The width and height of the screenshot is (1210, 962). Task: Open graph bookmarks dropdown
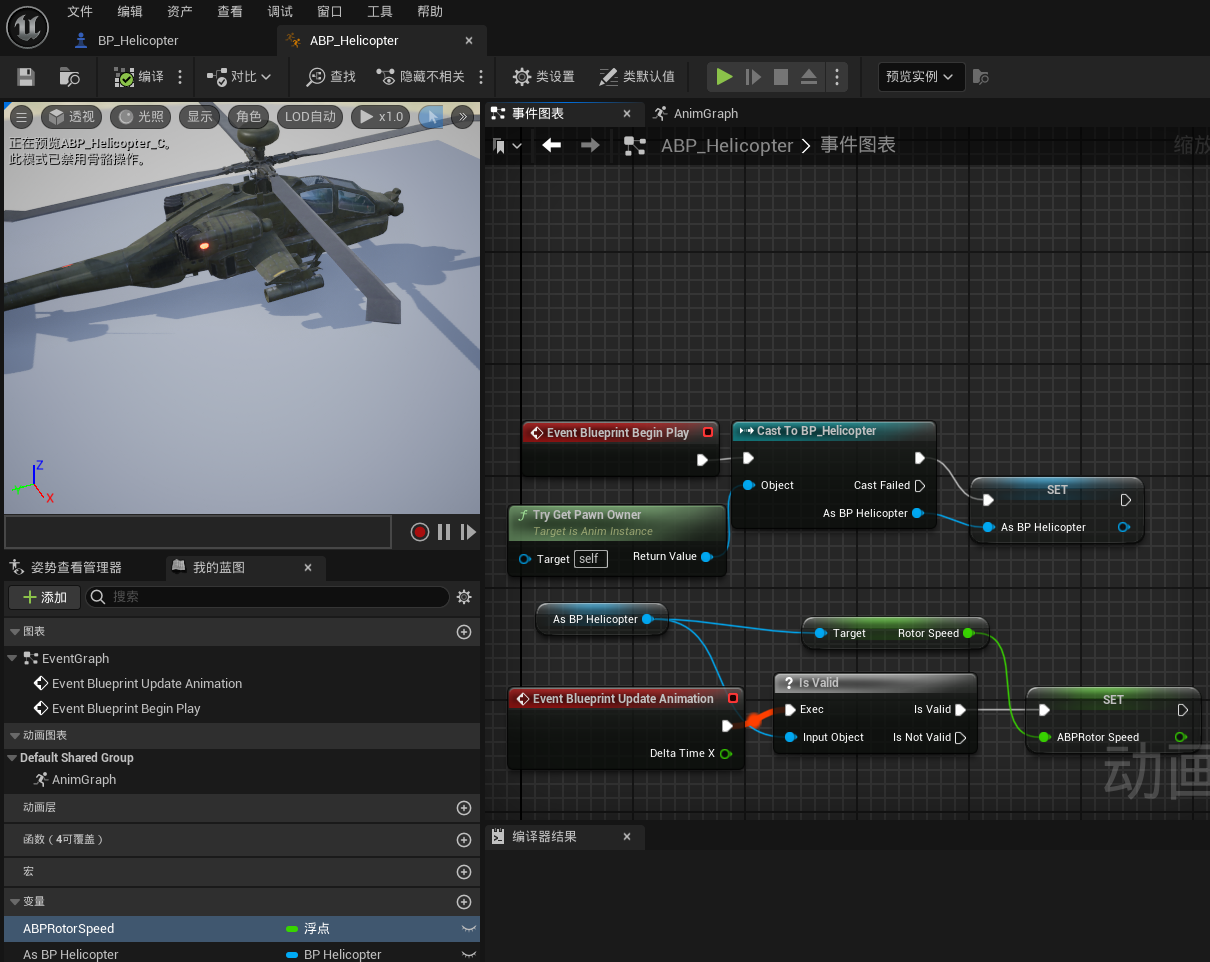click(x=508, y=146)
